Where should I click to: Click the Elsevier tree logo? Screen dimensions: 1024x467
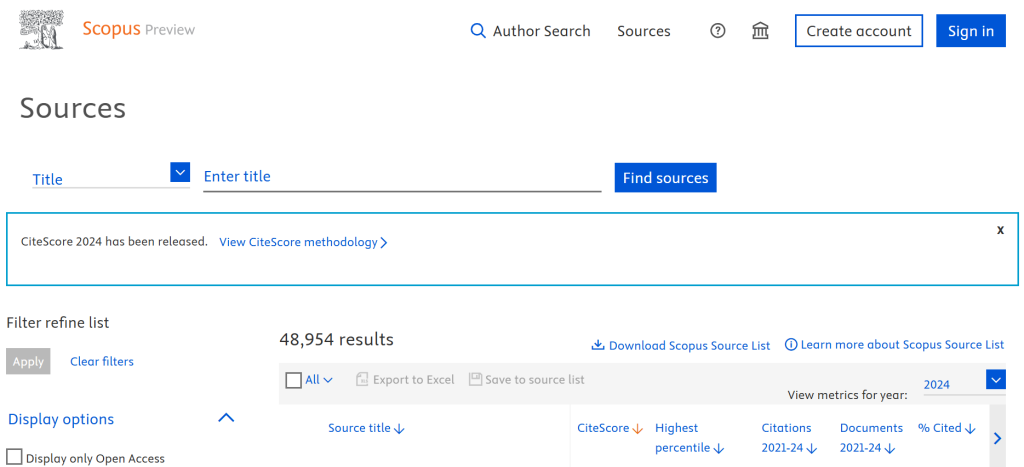[x=40, y=30]
